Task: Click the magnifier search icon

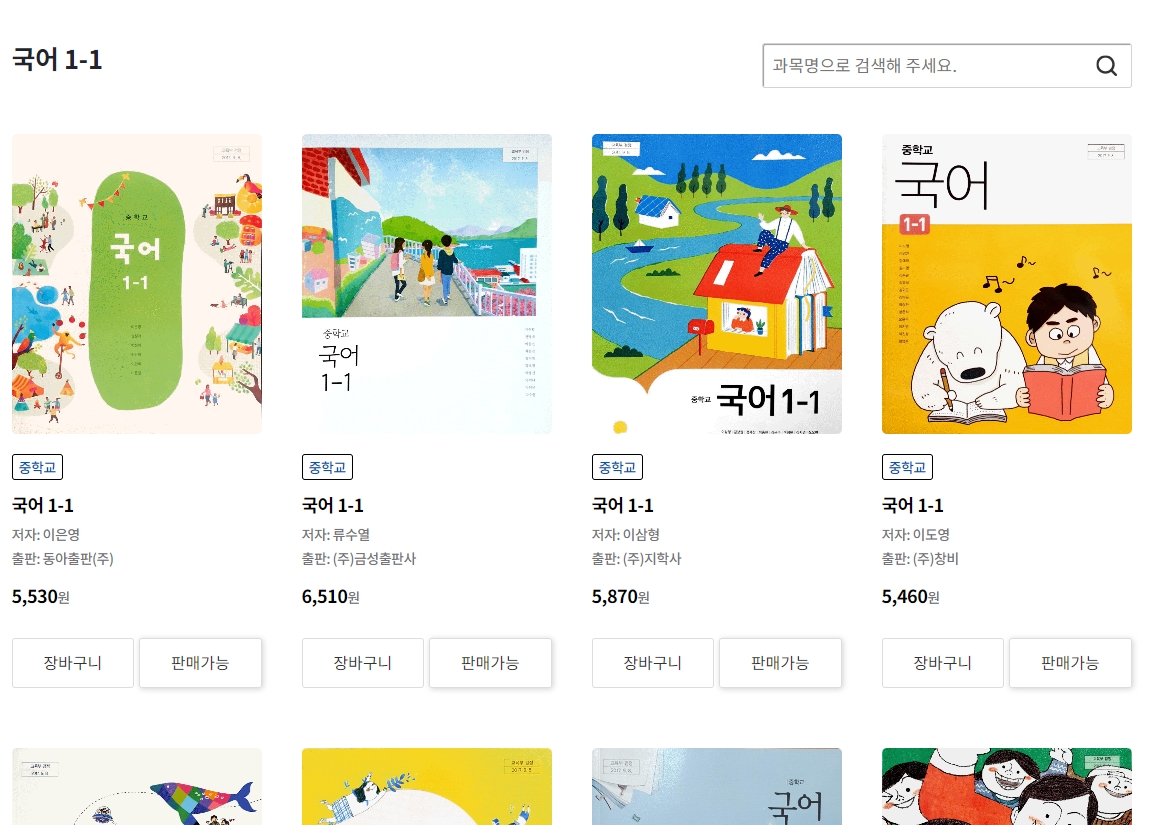Action: click(1106, 66)
